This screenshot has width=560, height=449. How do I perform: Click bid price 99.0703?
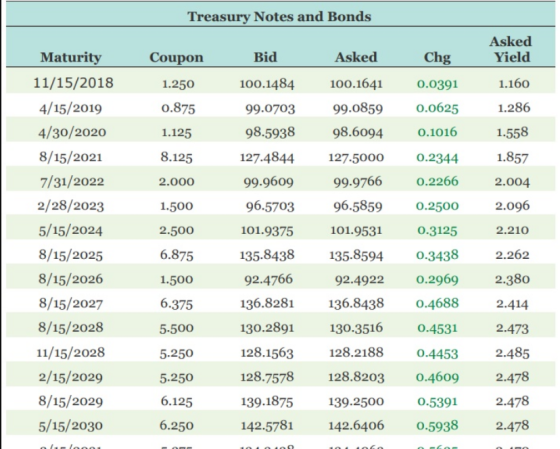(x=270, y=108)
